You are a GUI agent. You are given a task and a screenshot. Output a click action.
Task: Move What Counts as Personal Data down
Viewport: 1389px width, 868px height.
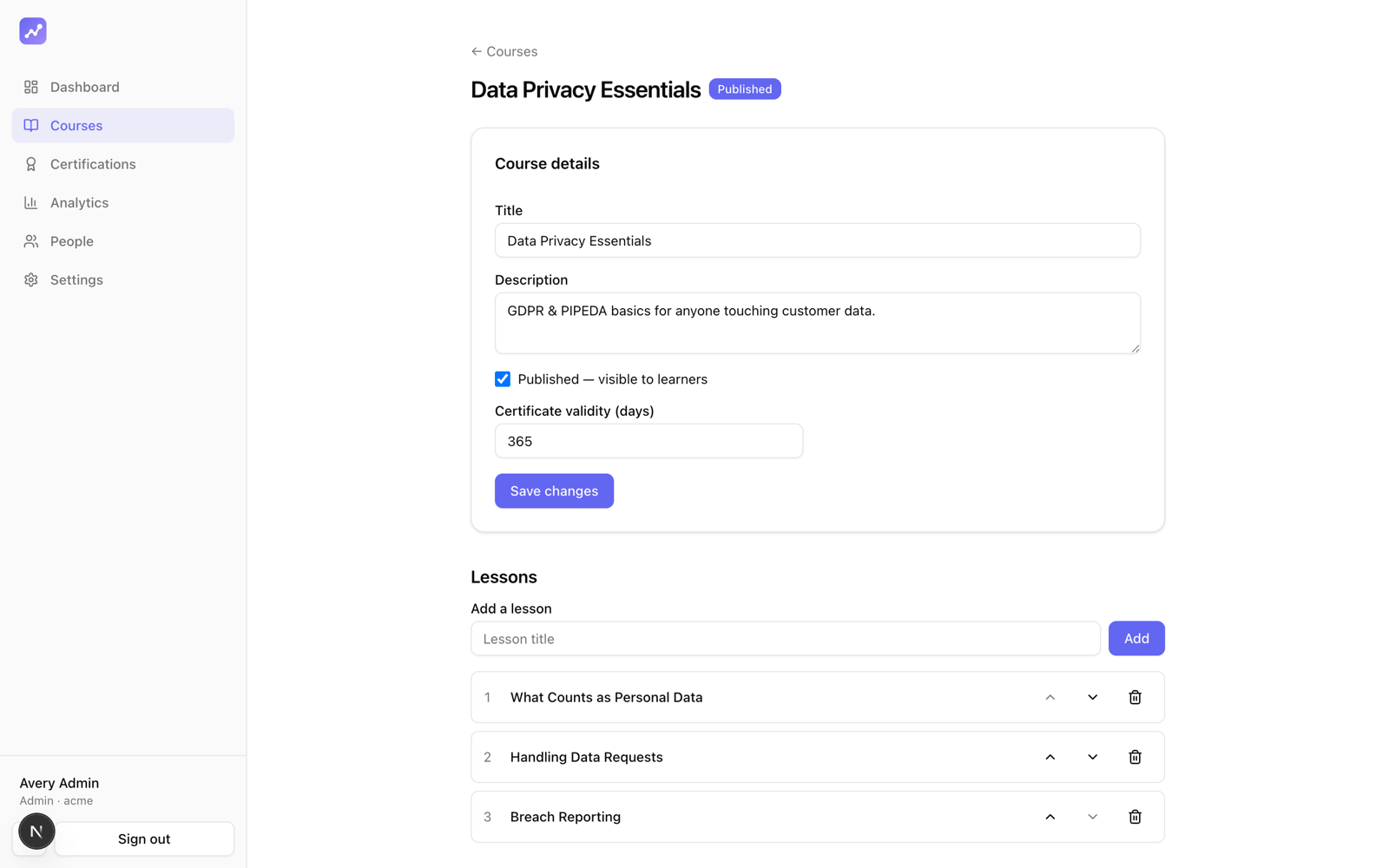pos(1092,697)
